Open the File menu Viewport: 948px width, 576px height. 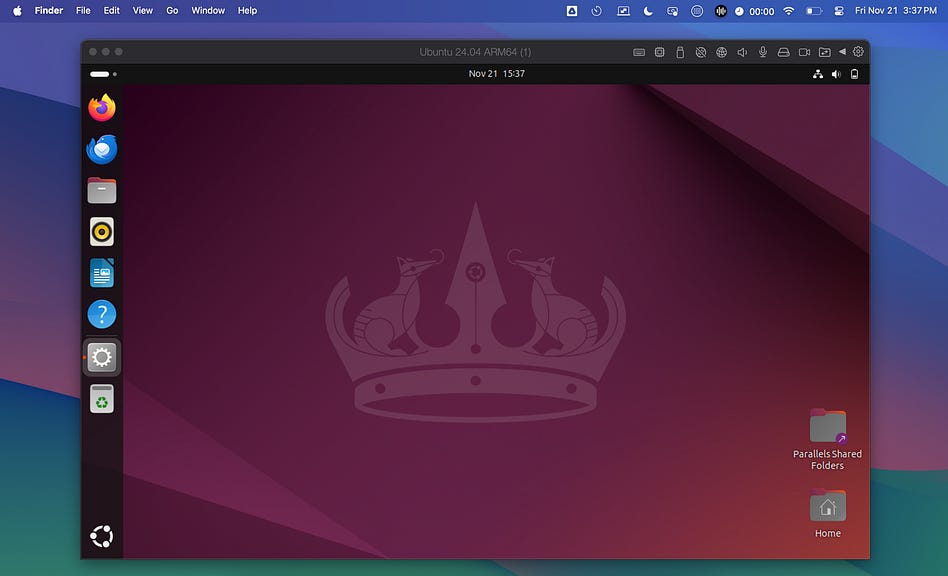pos(83,11)
